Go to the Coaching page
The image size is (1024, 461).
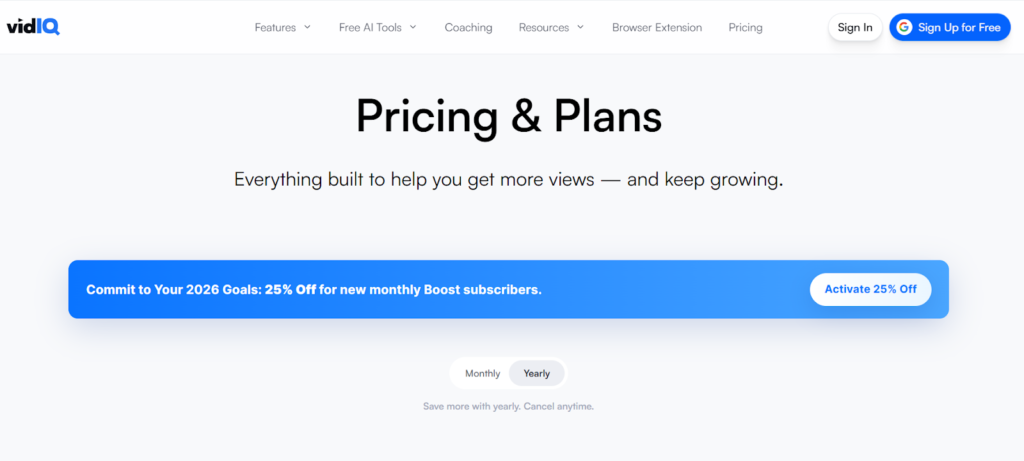point(468,27)
